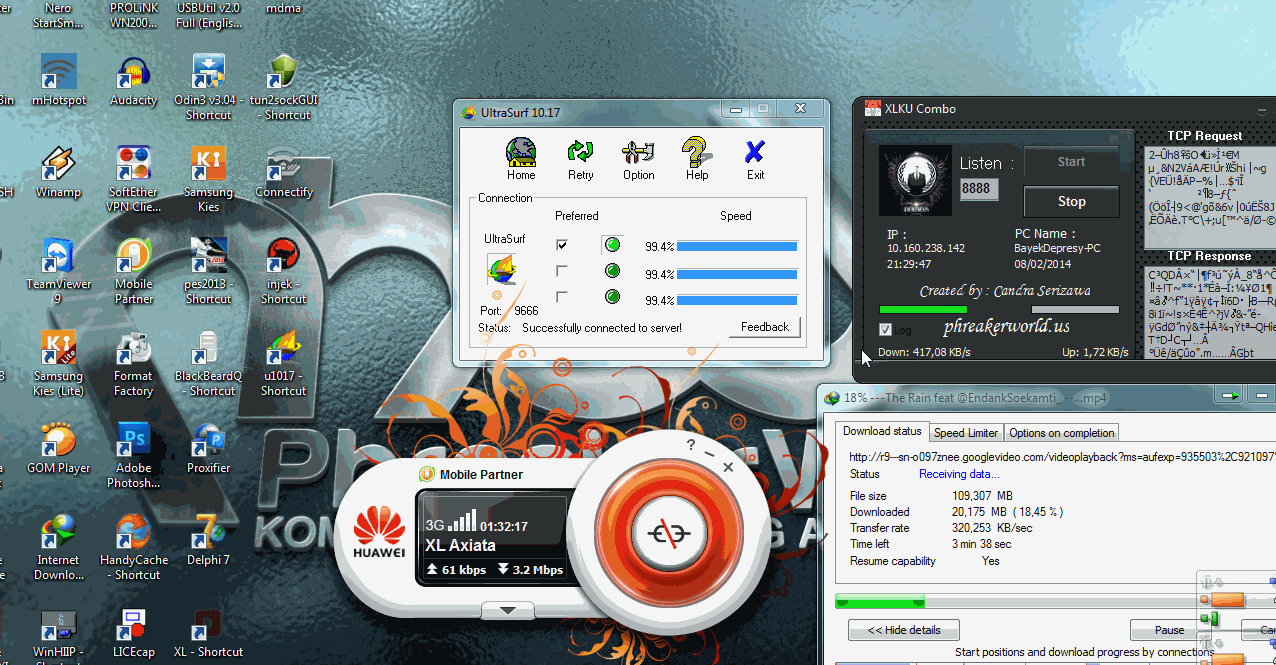Viewport: 1276px width, 665px height.
Task: Click the Hide details button
Action: click(904, 630)
